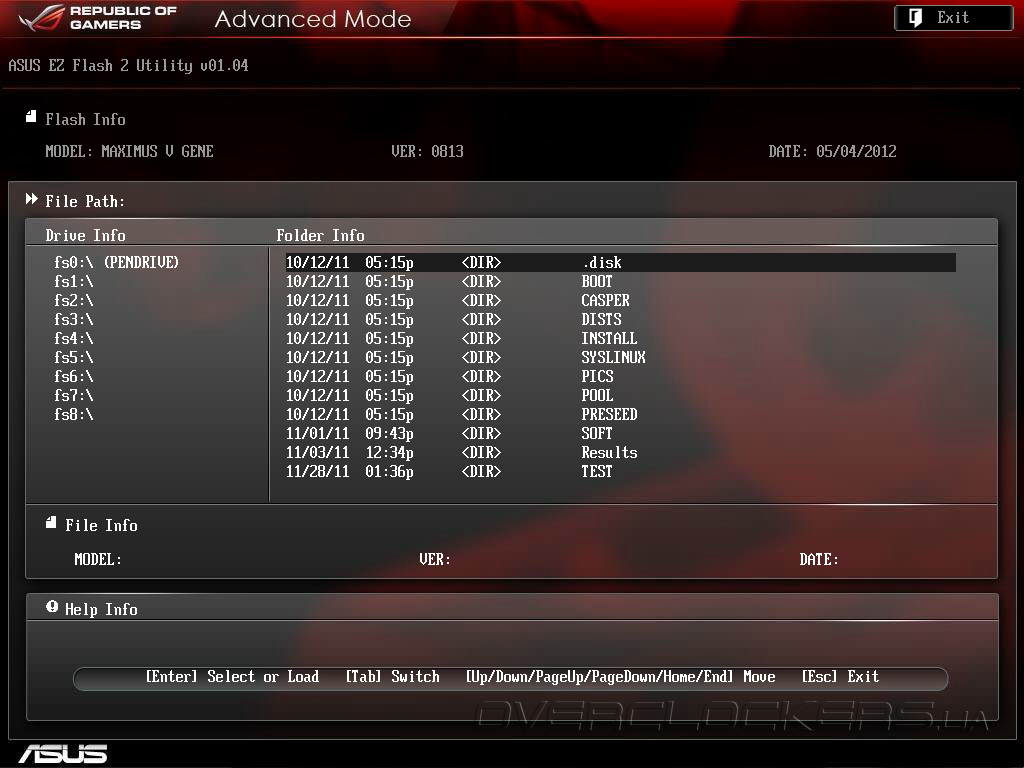
Task: Click the File Path label
Action: [85, 201]
